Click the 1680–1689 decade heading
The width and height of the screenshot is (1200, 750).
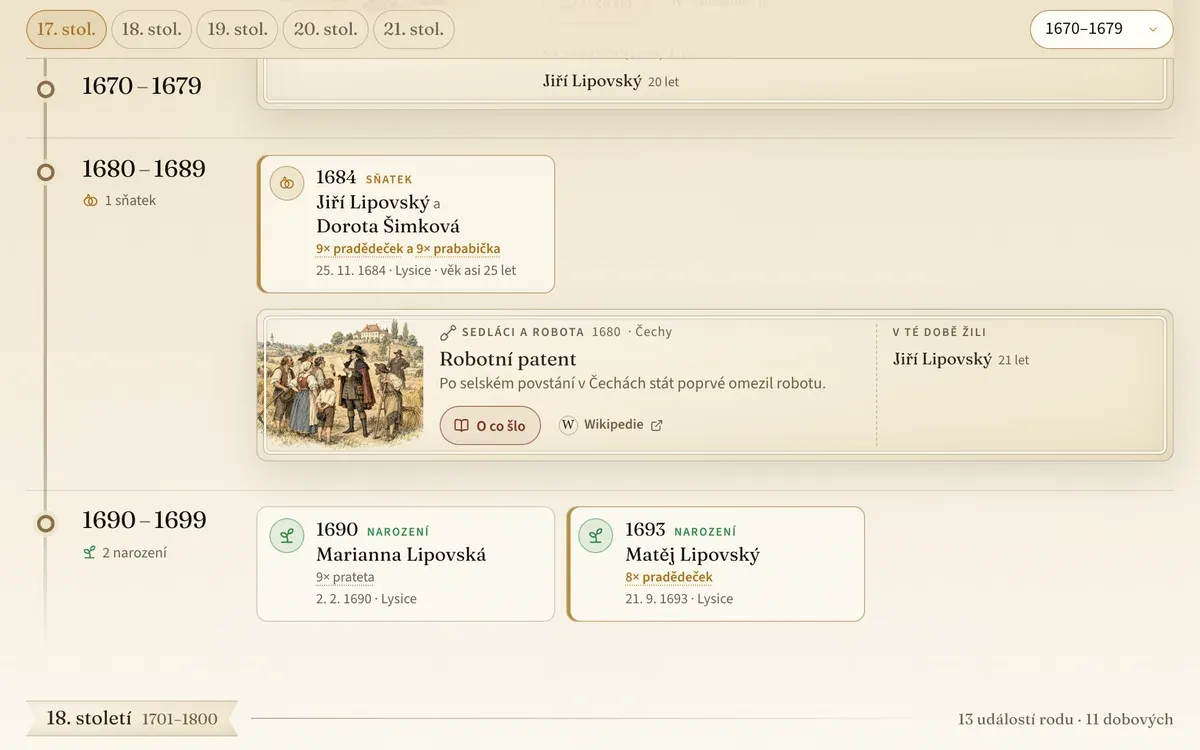(x=144, y=168)
